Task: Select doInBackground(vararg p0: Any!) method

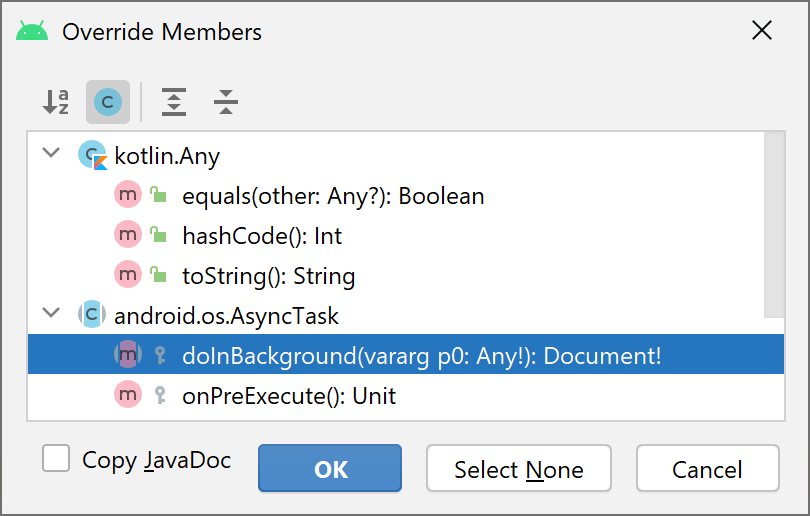Action: 422,356
